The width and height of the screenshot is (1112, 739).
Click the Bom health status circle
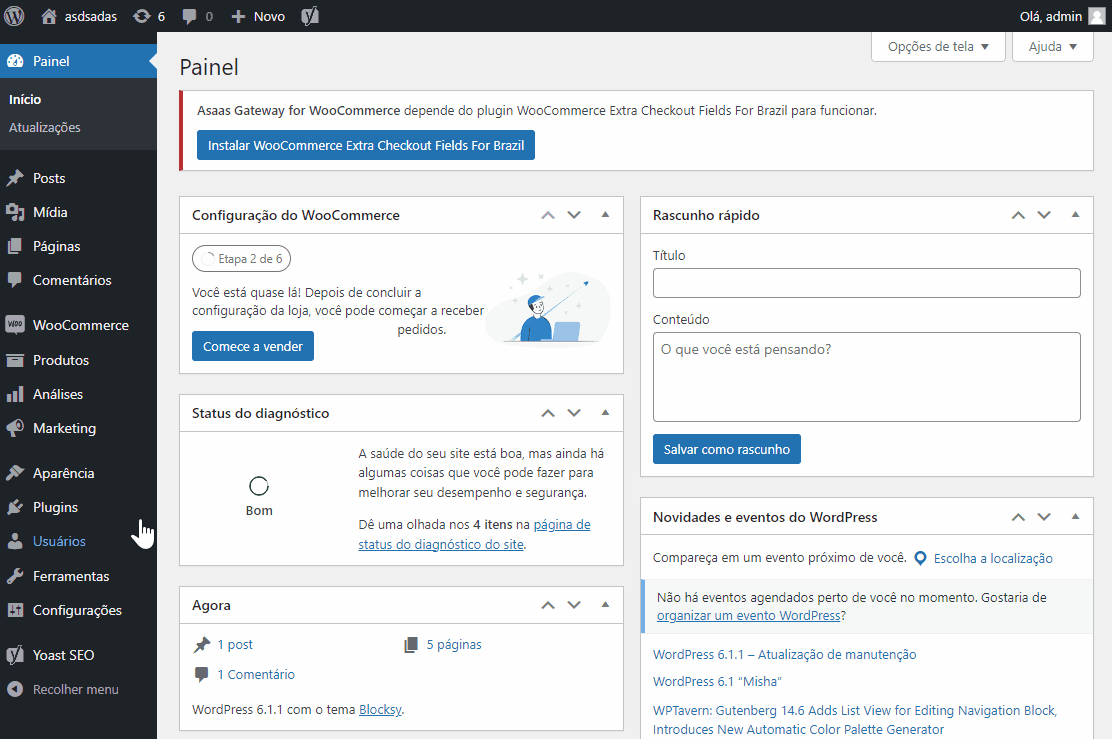(x=259, y=486)
